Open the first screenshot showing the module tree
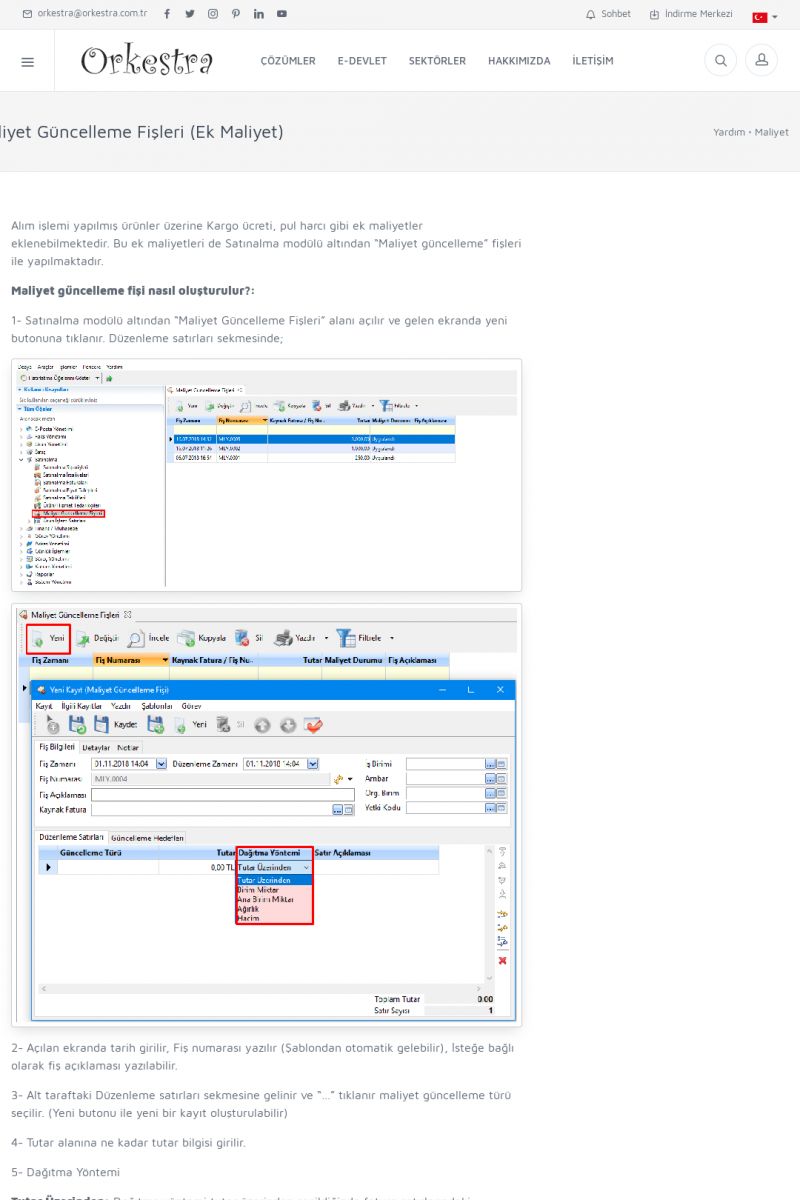The height and width of the screenshot is (1200, 800). pyautogui.click(x=266, y=474)
